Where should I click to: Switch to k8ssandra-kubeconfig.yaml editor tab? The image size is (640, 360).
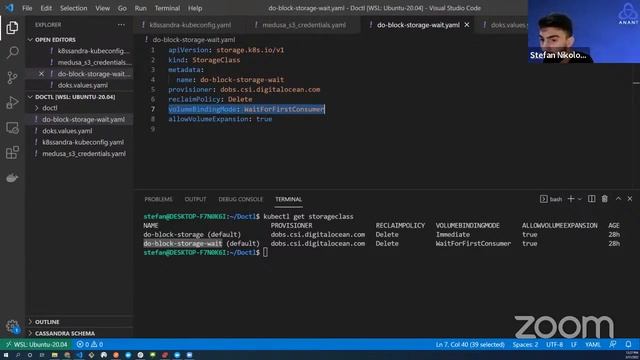pos(190,25)
